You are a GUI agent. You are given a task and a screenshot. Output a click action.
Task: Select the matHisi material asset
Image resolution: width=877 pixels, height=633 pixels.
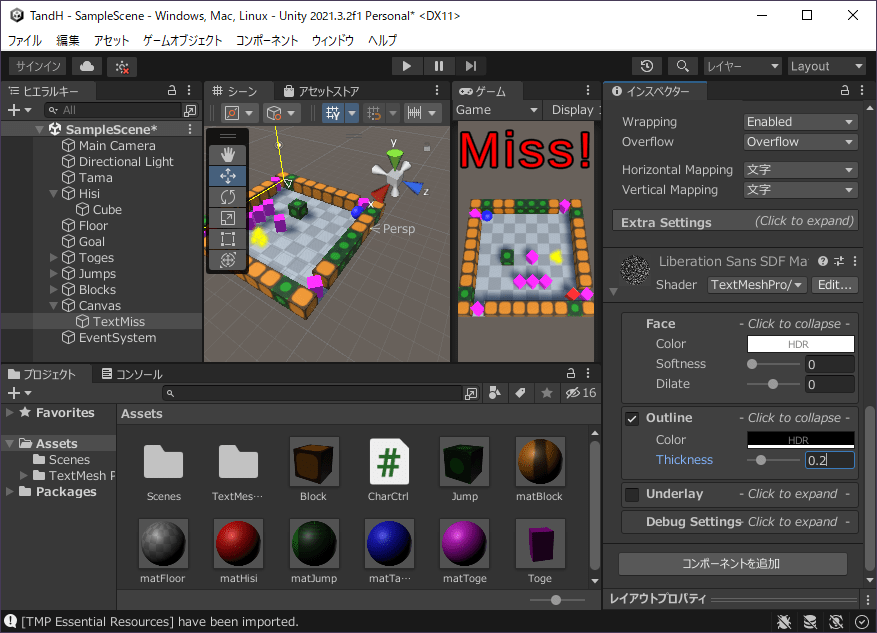tap(238, 551)
